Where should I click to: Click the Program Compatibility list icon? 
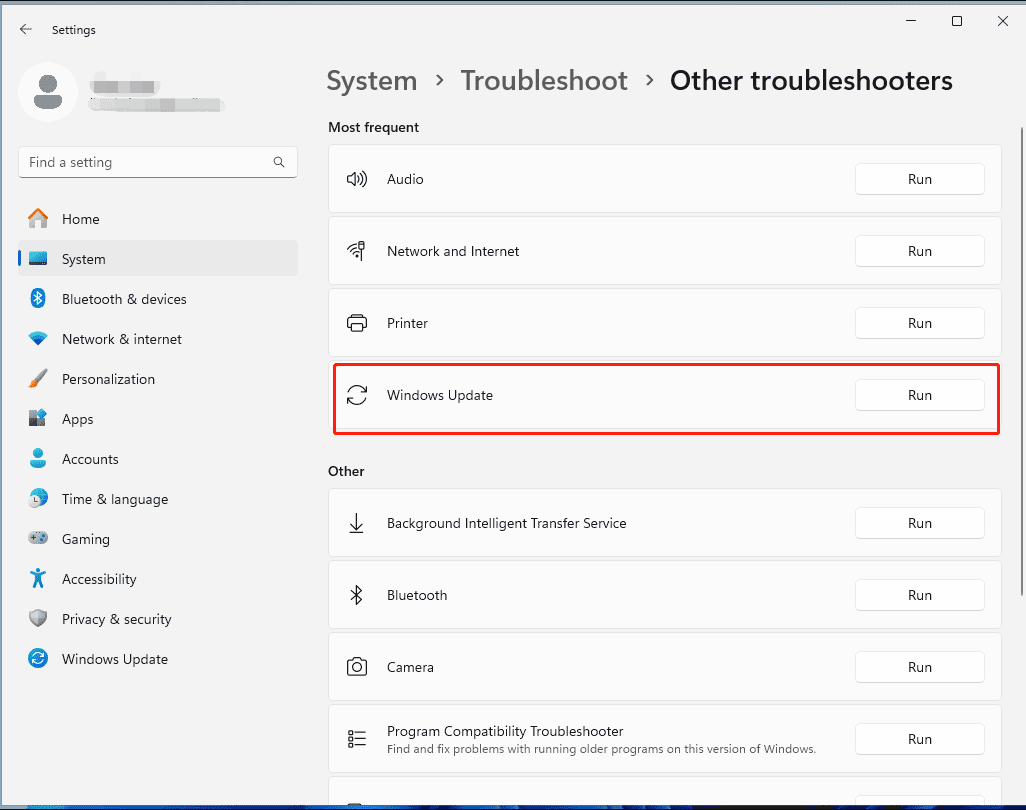coord(357,739)
